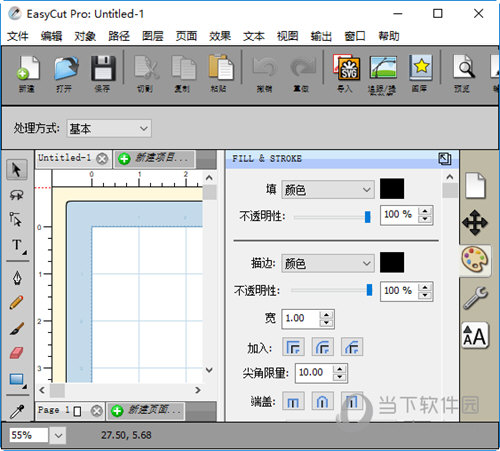Image resolution: width=500 pixels, height=451 pixels.
Task: Close the Untitled-1 tab
Action: [x=102, y=159]
